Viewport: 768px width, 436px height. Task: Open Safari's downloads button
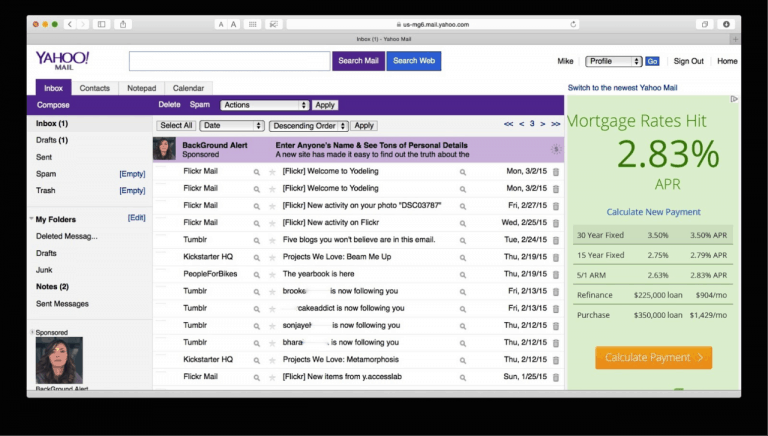pyautogui.click(x=726, y=24)
